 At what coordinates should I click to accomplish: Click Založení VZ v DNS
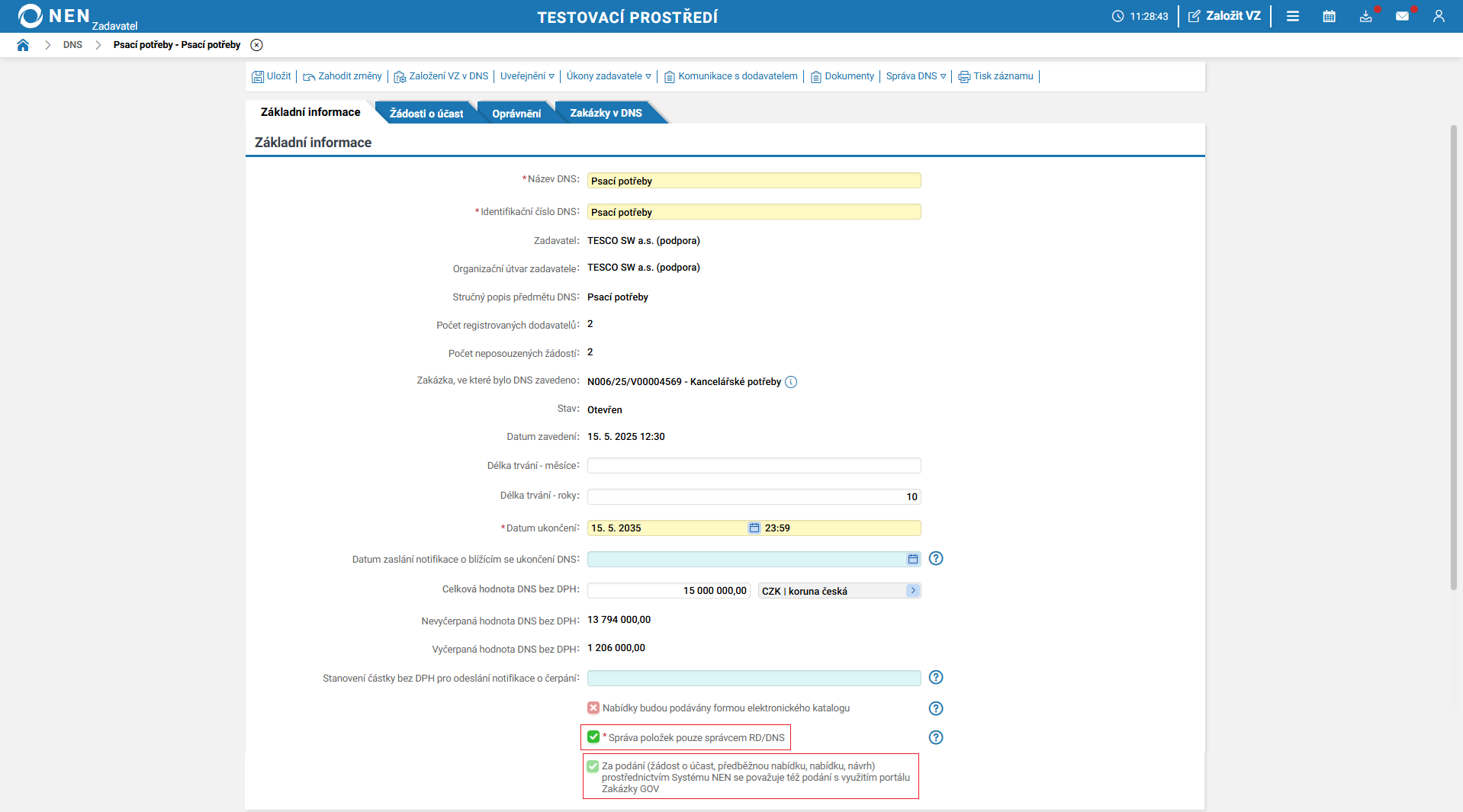(x=441, y=76)
